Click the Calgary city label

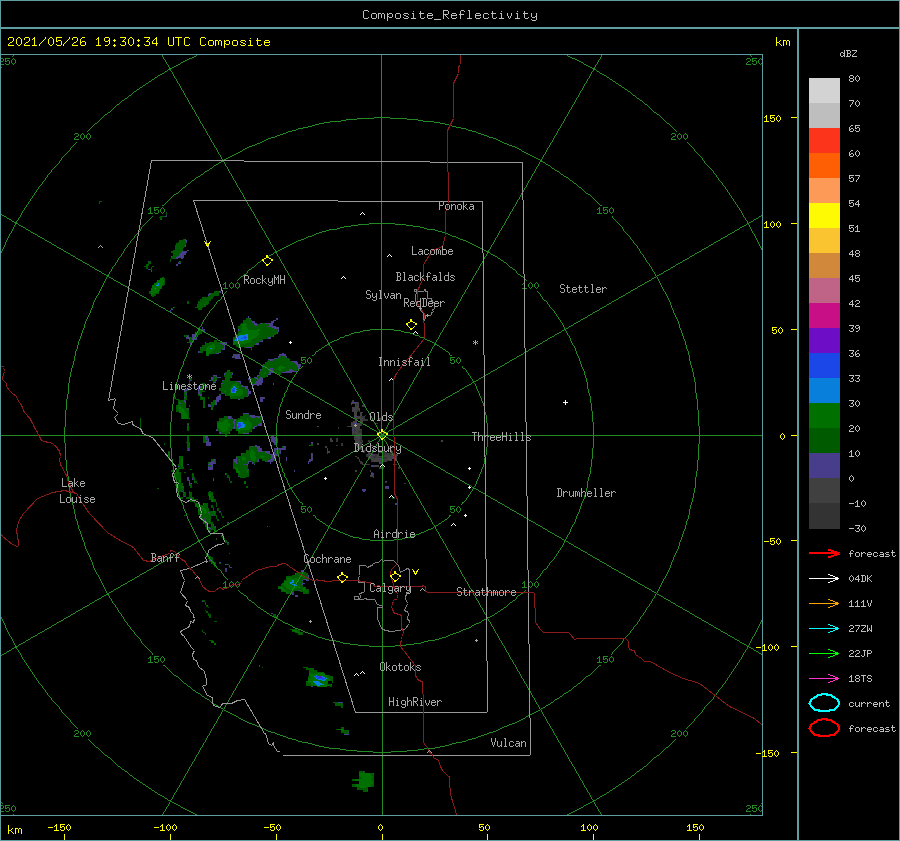coord(390,588)
